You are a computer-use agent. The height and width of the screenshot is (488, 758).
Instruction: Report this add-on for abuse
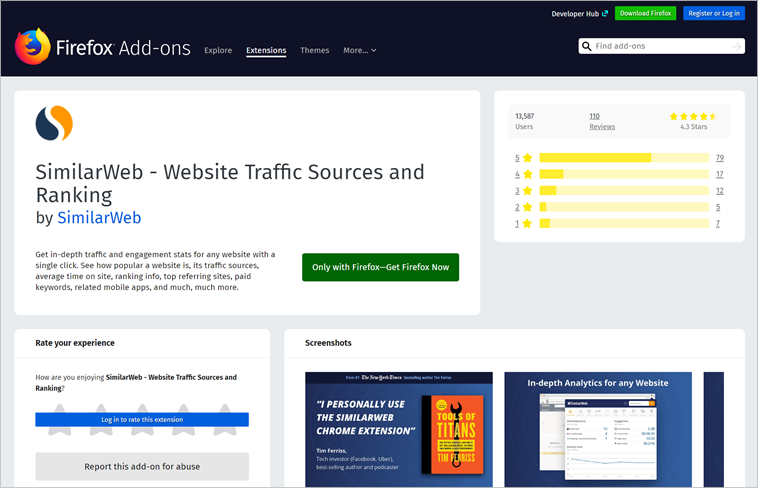coord(142,466)
